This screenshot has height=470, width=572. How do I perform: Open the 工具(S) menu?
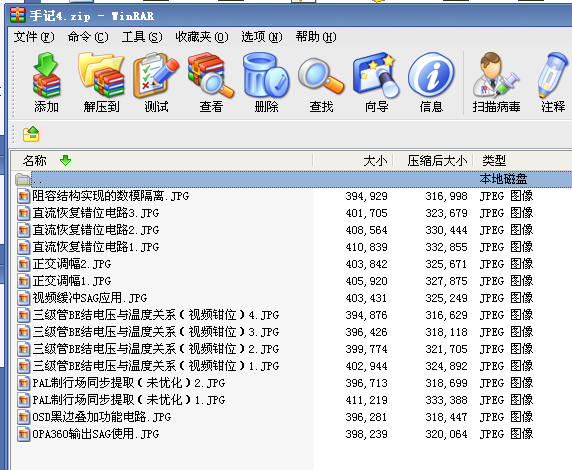click(142, 37)
